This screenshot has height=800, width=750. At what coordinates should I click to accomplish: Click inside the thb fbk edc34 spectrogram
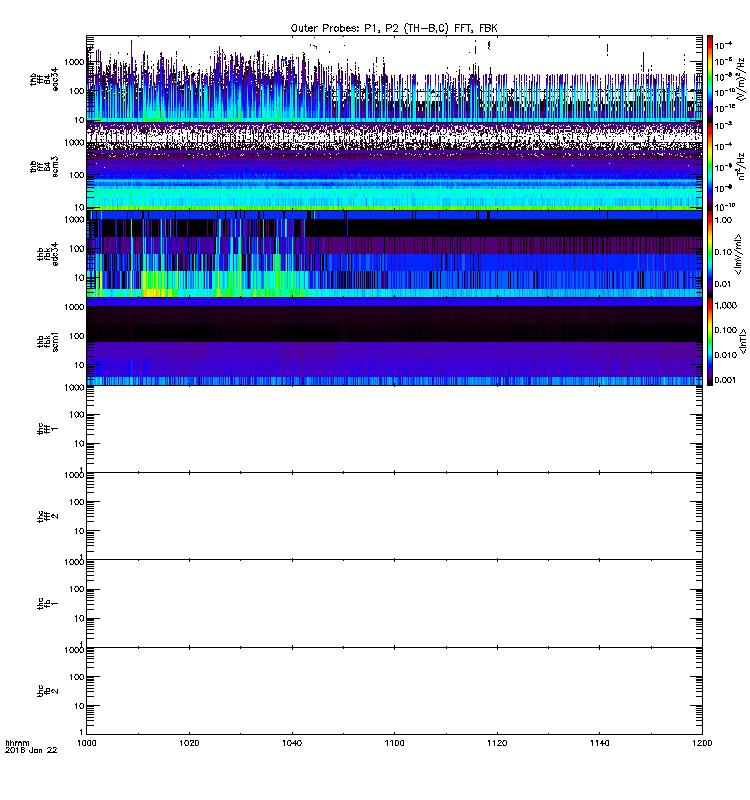click(394, 254)
